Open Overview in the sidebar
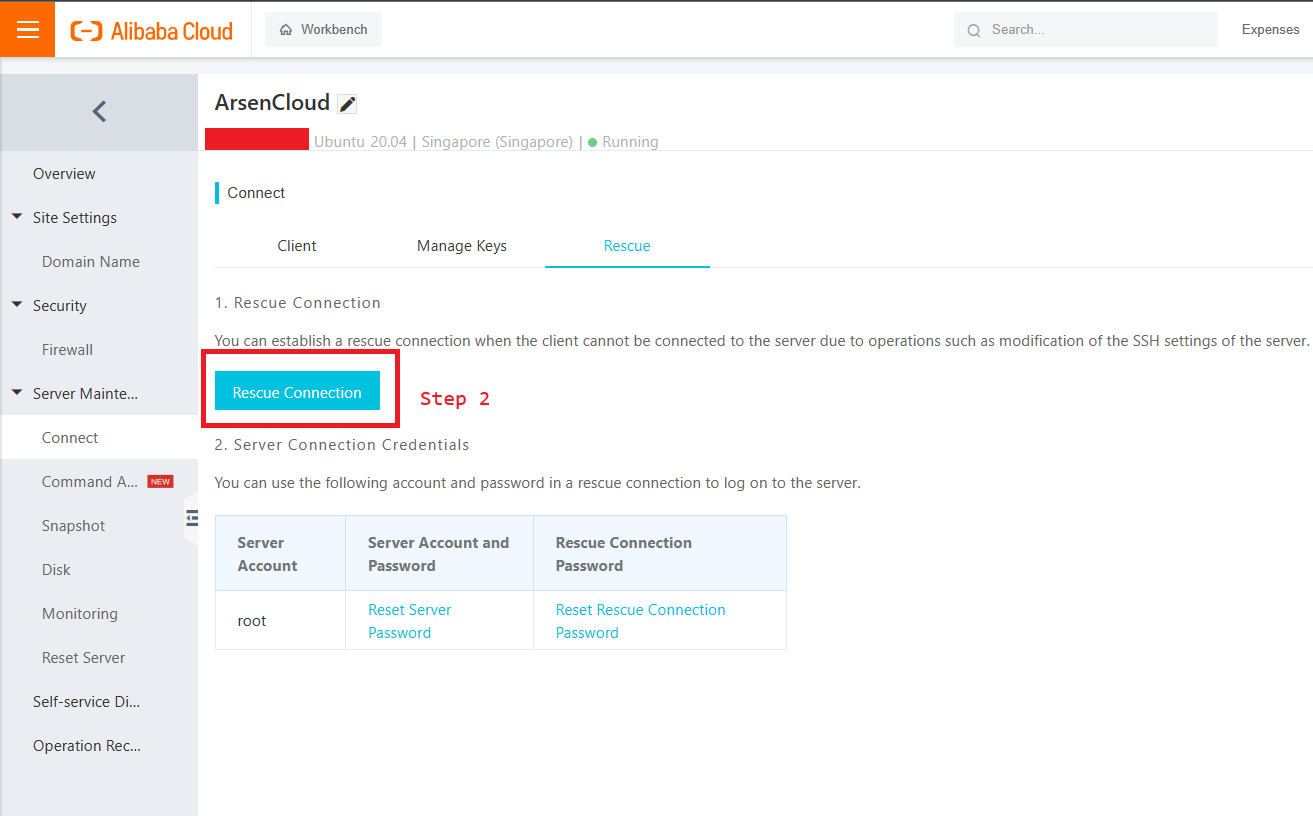Image resolution: width=1313 pixels, height=816 pixels. click(x=64, y=174)
